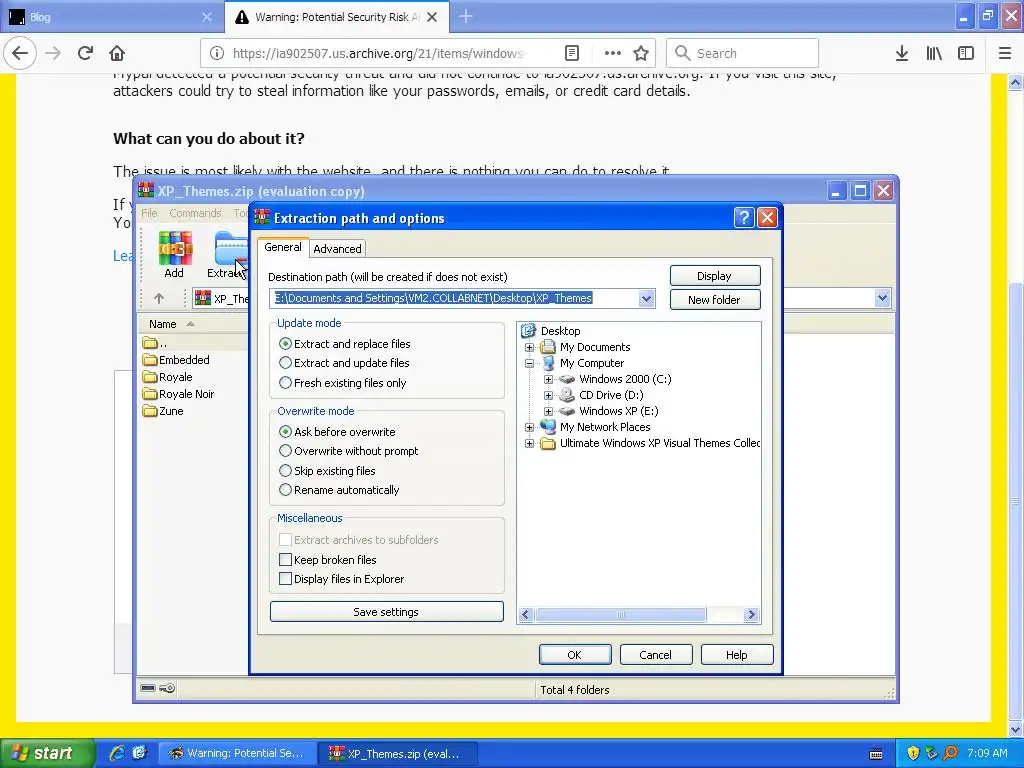1024x768 pixels.
Task: Open the Library icon in the browser toolbar
Action: pyautogui.click(x=934, y=54)
